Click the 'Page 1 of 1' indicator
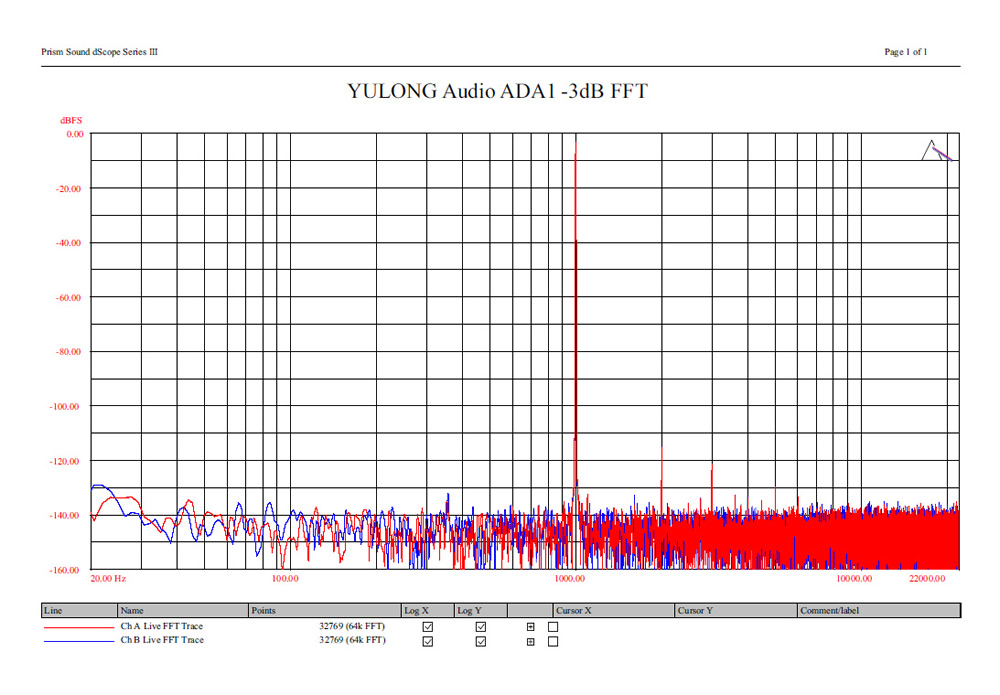This screenshot has width=1000, height=695. pos(906,52)
